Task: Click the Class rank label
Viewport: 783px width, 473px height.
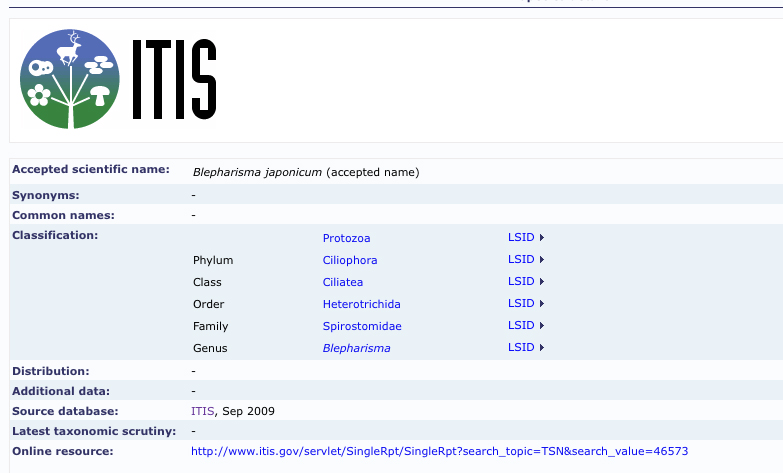Action: coord(207,282)
